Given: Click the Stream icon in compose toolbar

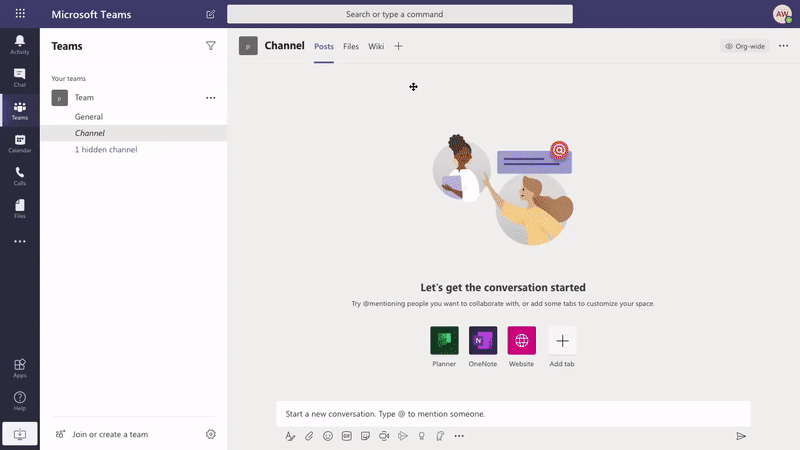Looking at the screenshot, I should 403,436.
